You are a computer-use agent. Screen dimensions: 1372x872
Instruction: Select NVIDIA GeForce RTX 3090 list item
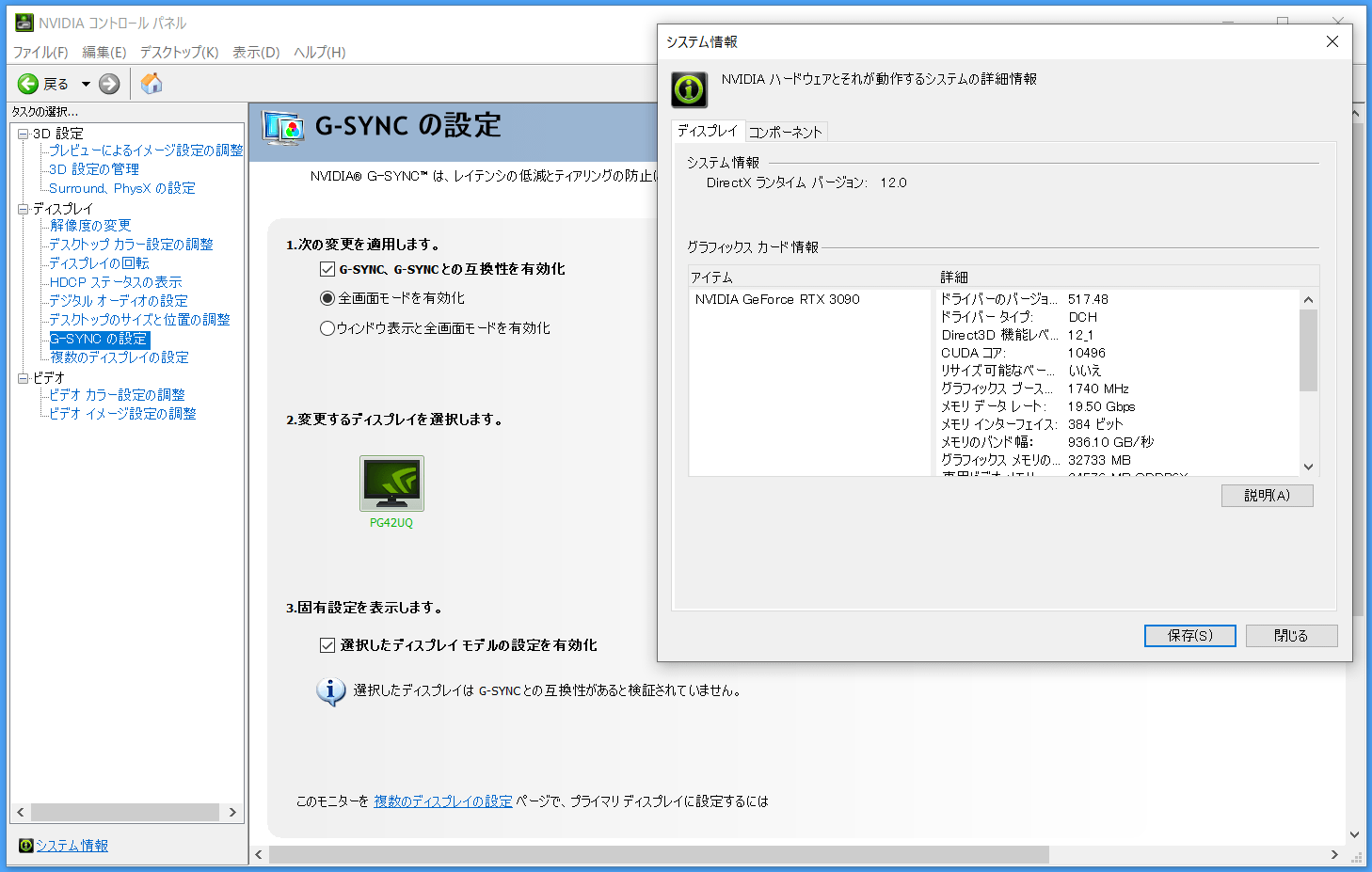point(777,299)
